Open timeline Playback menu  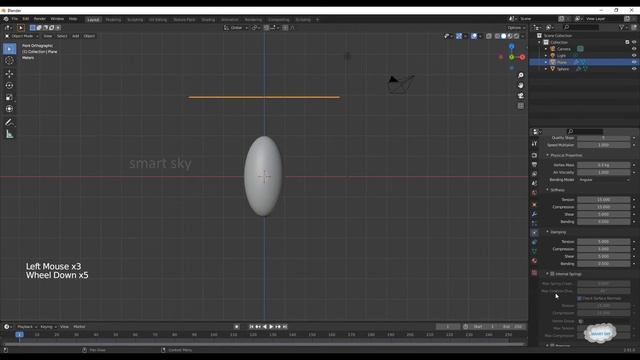click(x=27, y=327)
